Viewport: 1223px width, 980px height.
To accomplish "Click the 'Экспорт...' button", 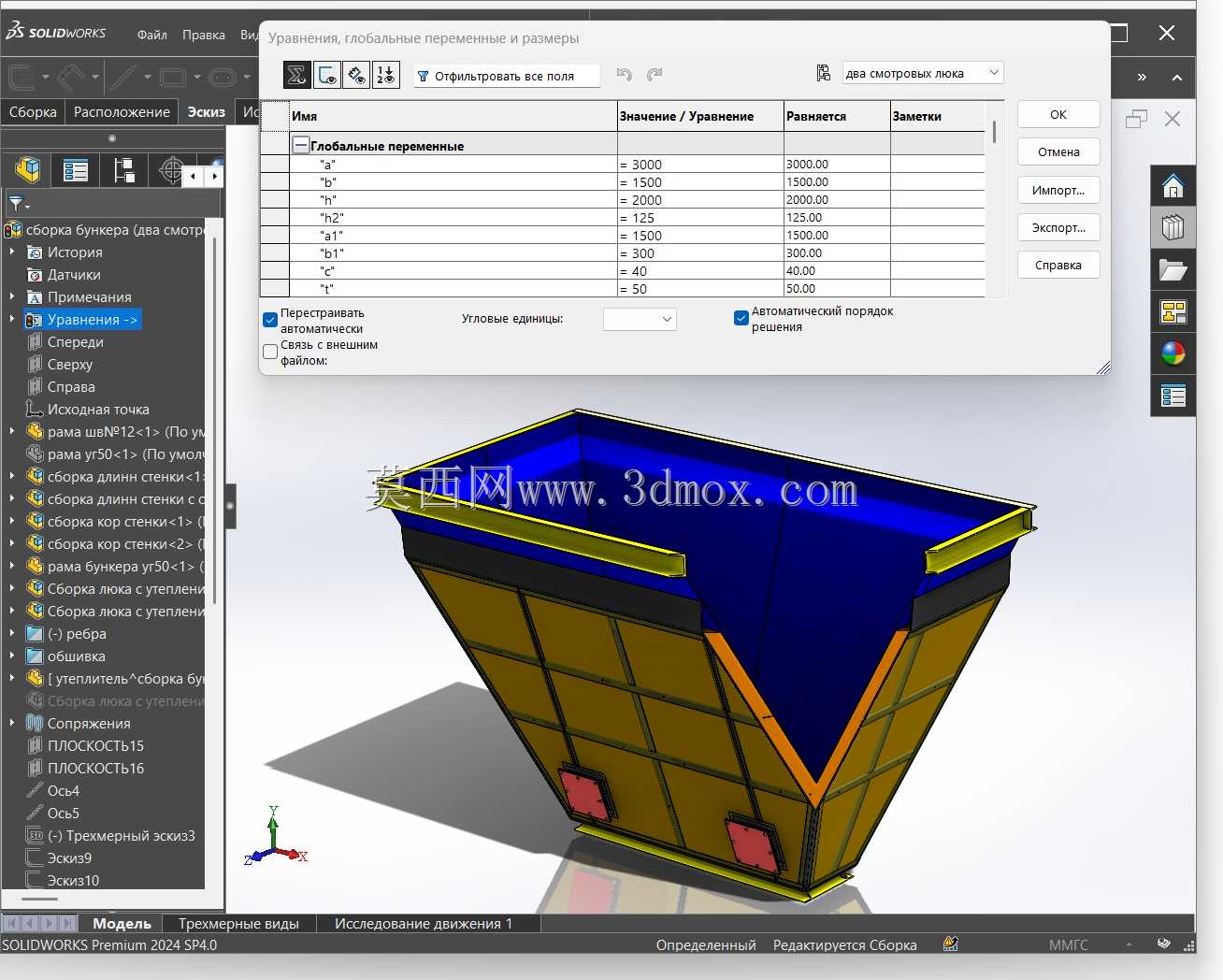I will (x=1058, y=227).
